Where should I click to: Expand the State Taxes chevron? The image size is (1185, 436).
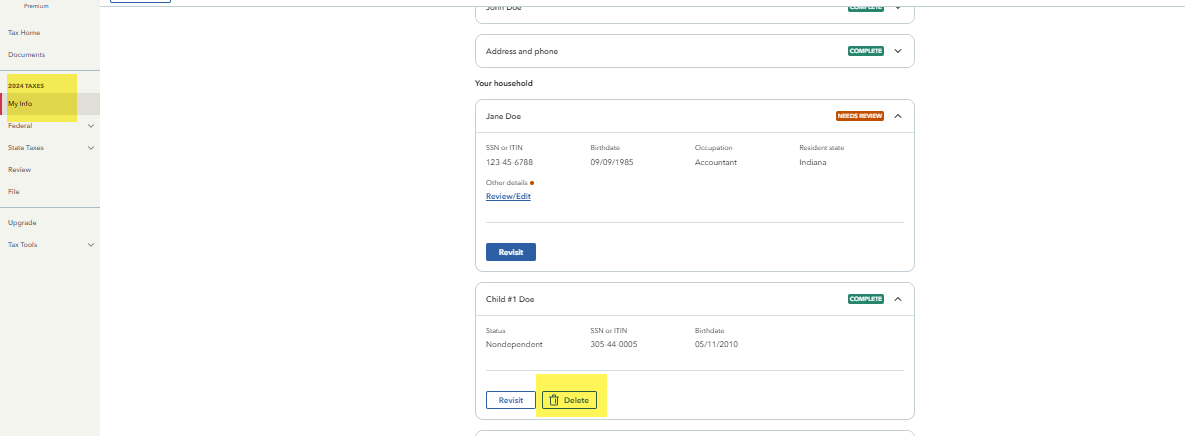click(91, 147)
